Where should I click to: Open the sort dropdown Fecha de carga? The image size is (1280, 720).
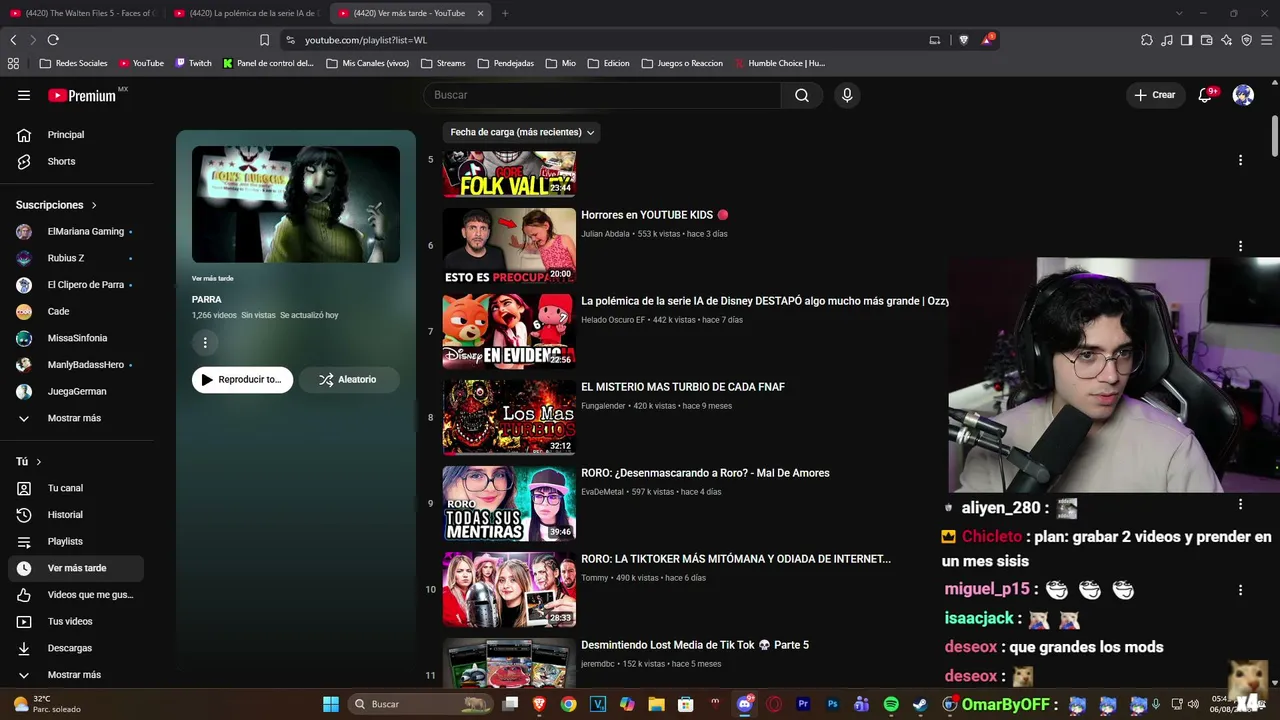522,132
